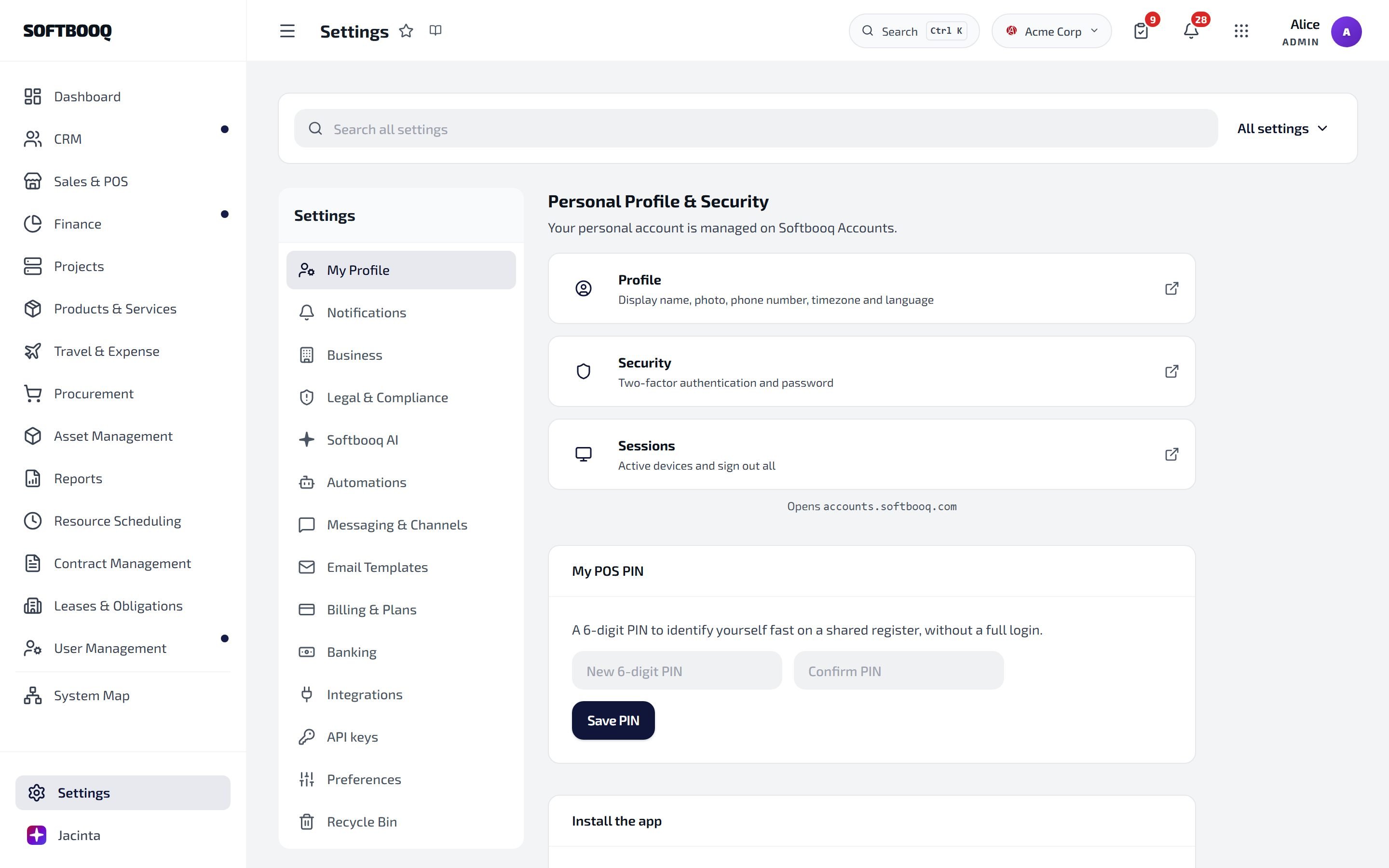Open Business settings section
The height and width of the screenshot is (868, 1389).
[401, 355]
